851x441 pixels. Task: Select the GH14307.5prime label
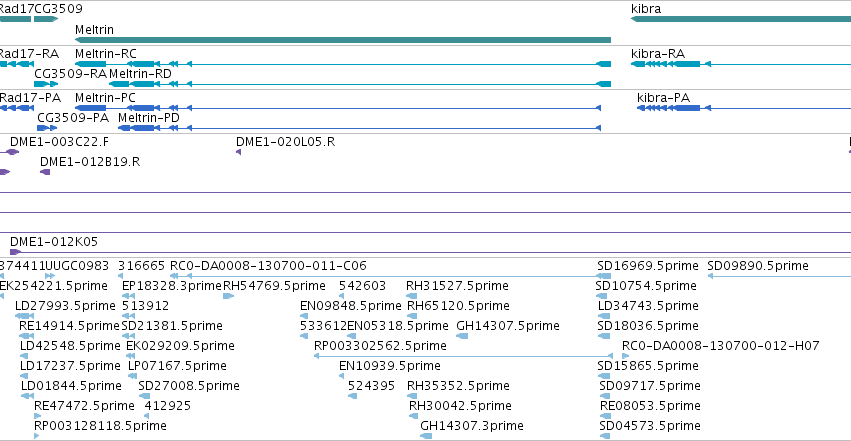(508, 325)
